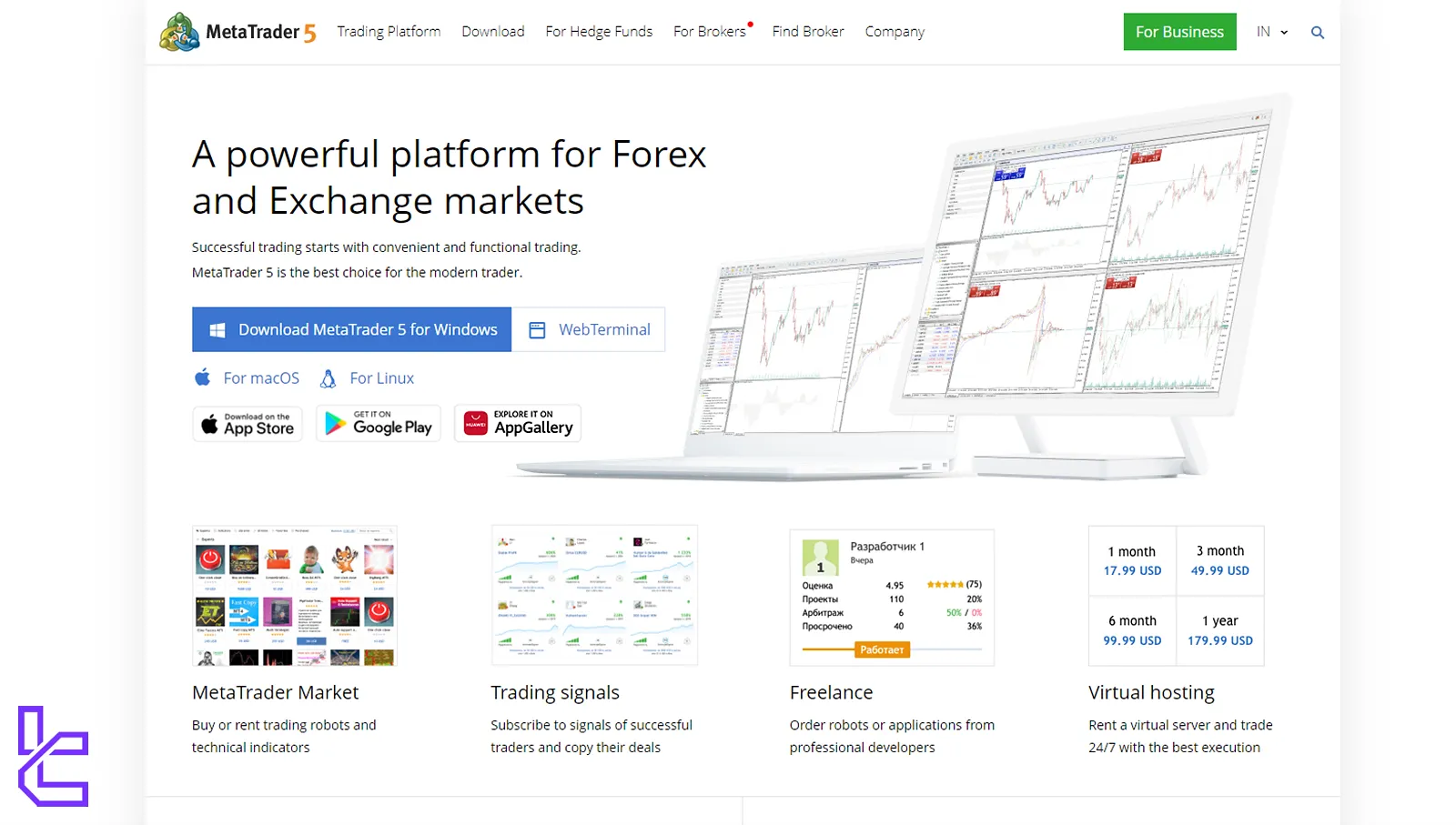Select the 1 year 179.99 USD plan
This screenshot has height=825, width=1456.
(x=1219, y=630)
